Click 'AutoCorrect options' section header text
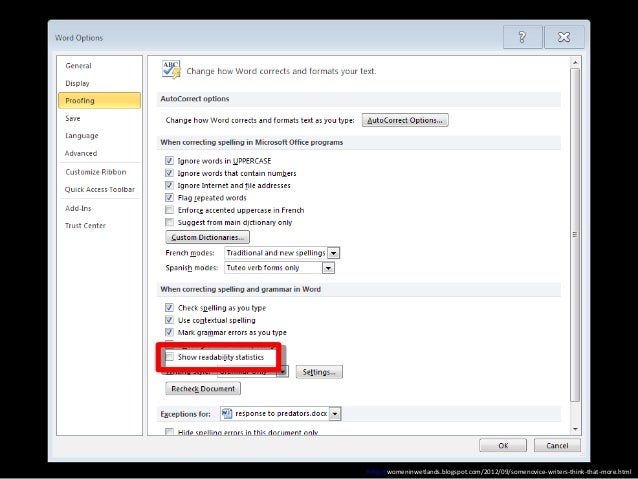The width and height of the screenshot is (638, 479). (195, 99)
